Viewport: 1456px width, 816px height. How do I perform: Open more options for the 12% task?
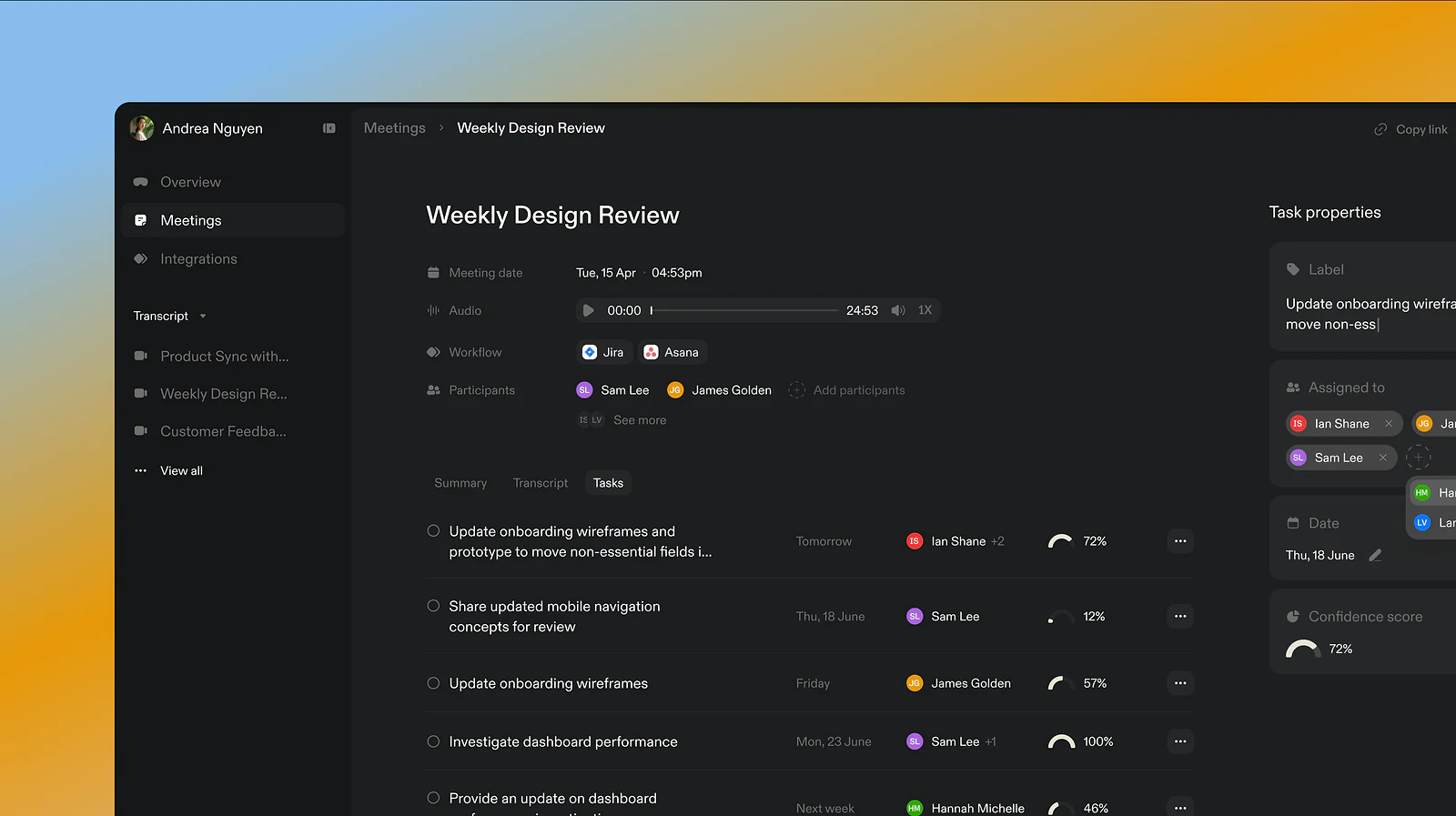[1180, 616]
